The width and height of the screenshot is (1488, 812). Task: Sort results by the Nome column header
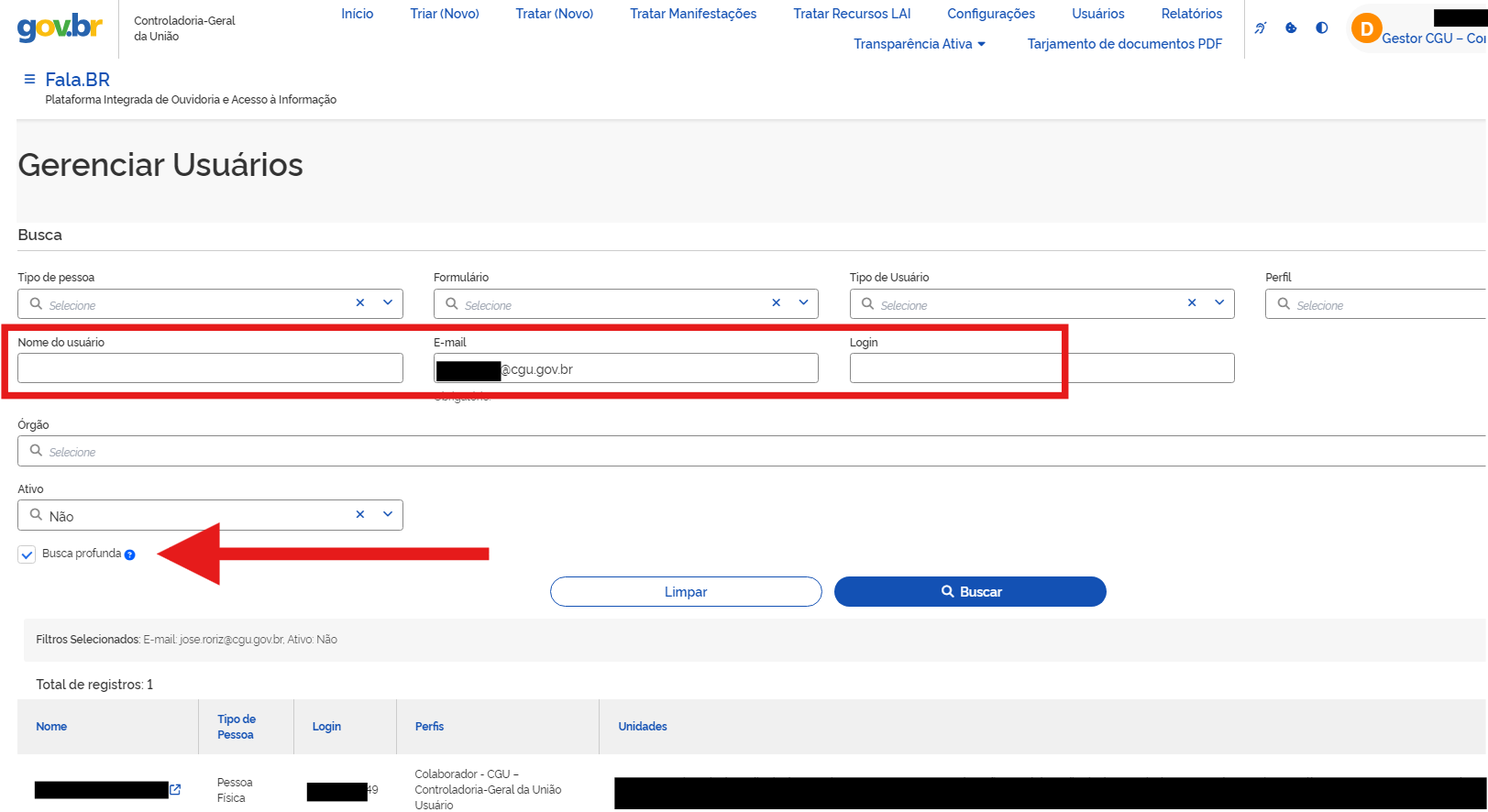pyautogui.click(x=51, y=727)
